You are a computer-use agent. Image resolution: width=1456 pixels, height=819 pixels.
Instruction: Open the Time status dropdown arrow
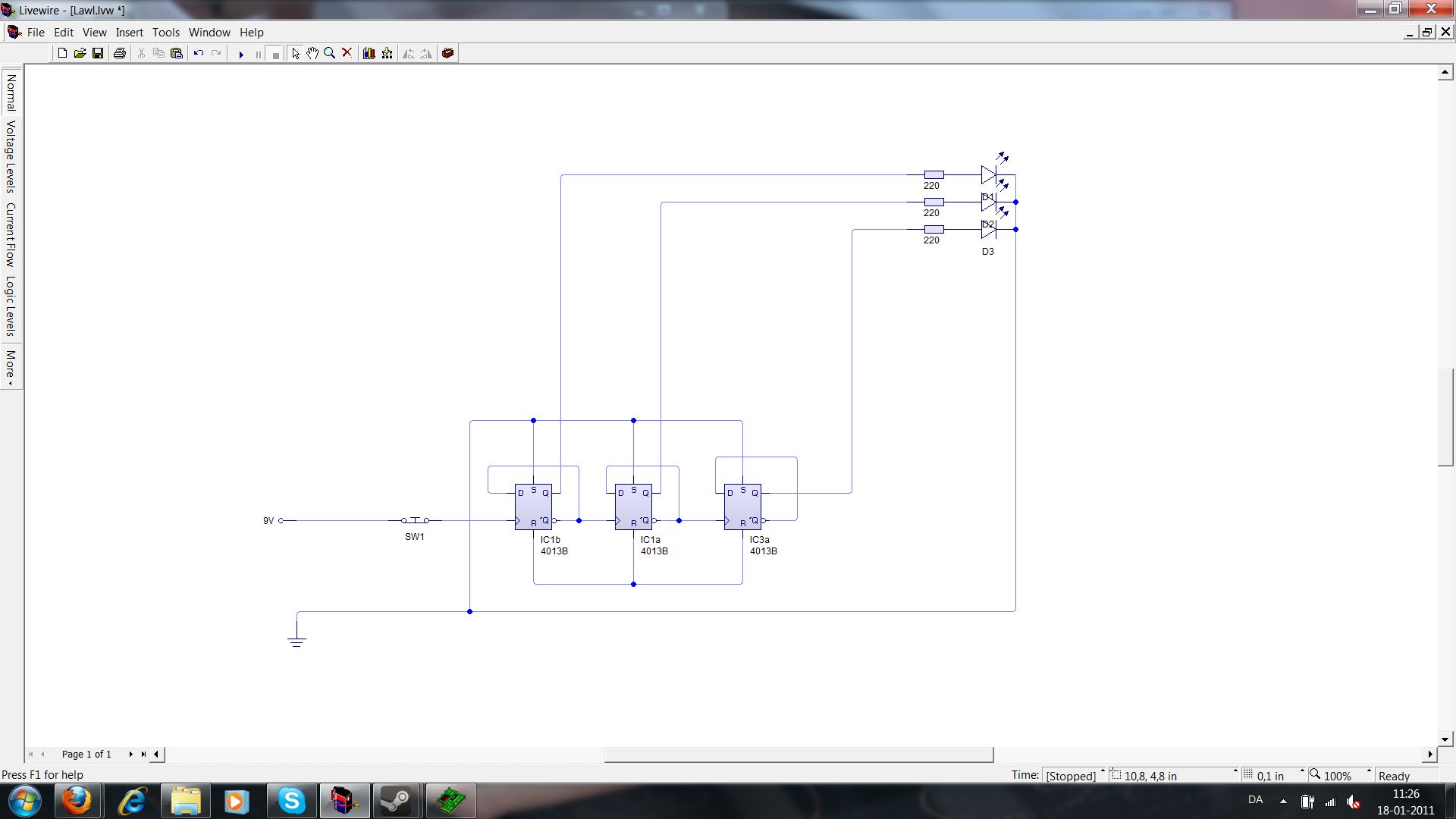1103,771
